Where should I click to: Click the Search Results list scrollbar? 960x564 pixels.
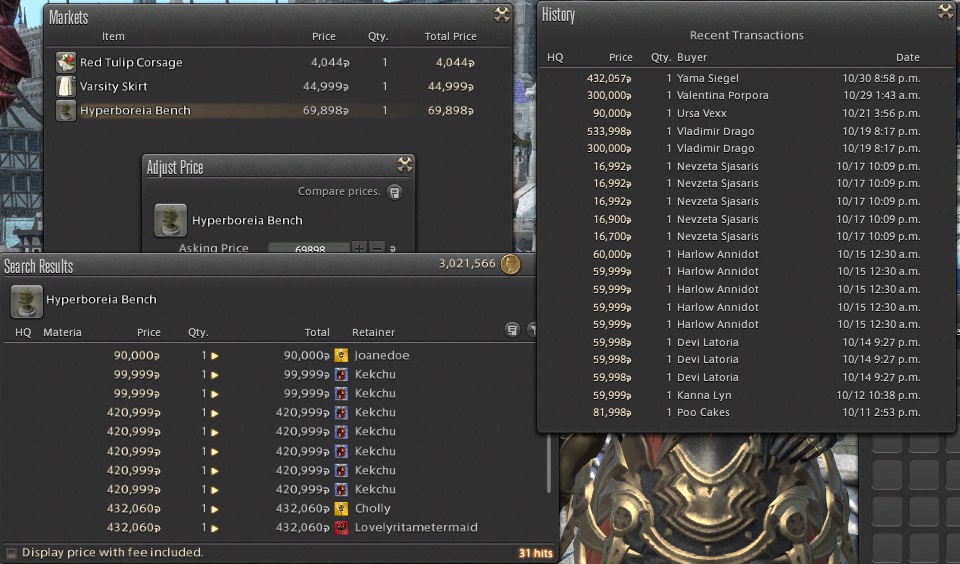549,464
